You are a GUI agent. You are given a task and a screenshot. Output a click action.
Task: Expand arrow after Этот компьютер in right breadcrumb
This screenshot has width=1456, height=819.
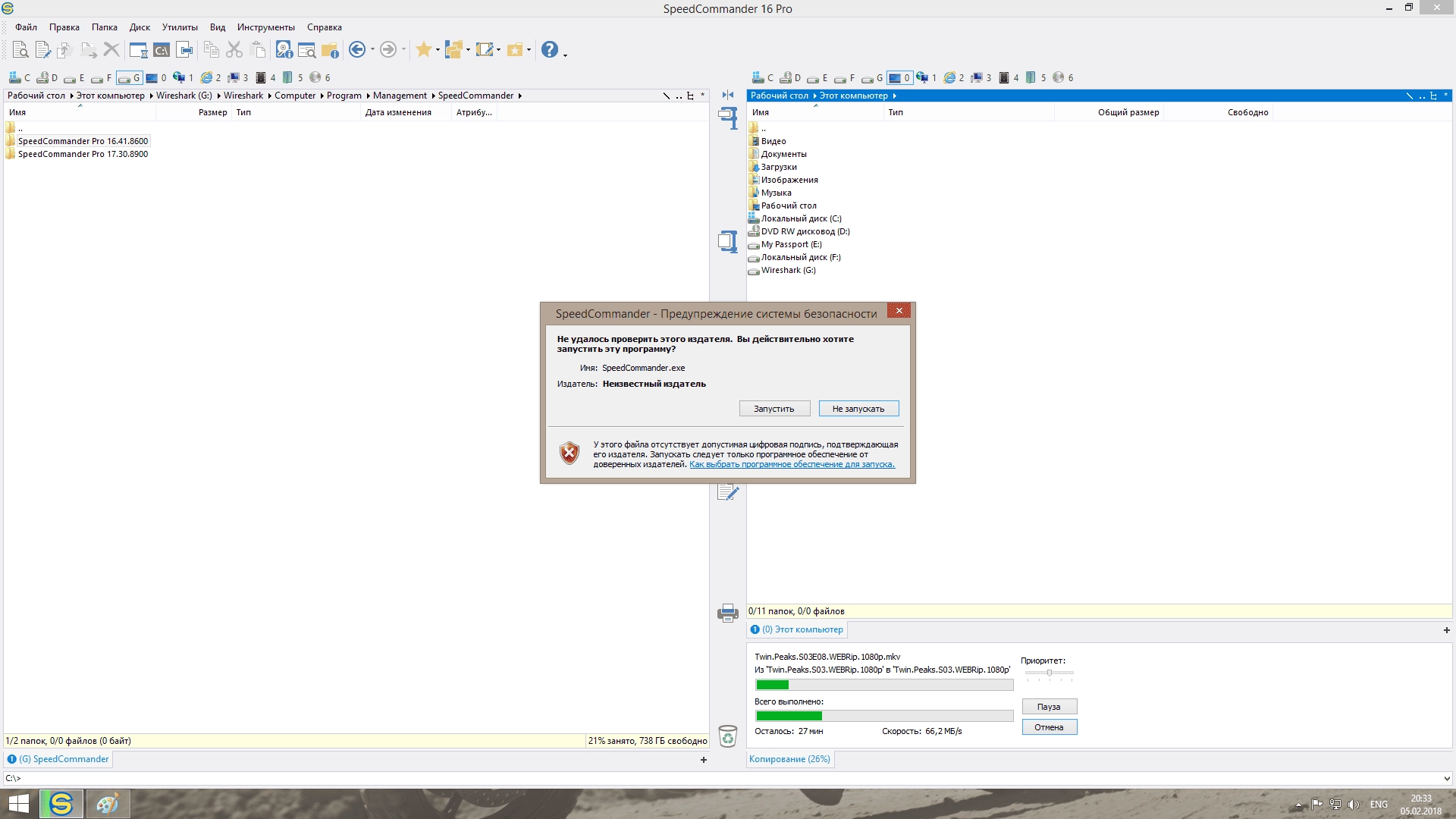(x=894, y=96)
